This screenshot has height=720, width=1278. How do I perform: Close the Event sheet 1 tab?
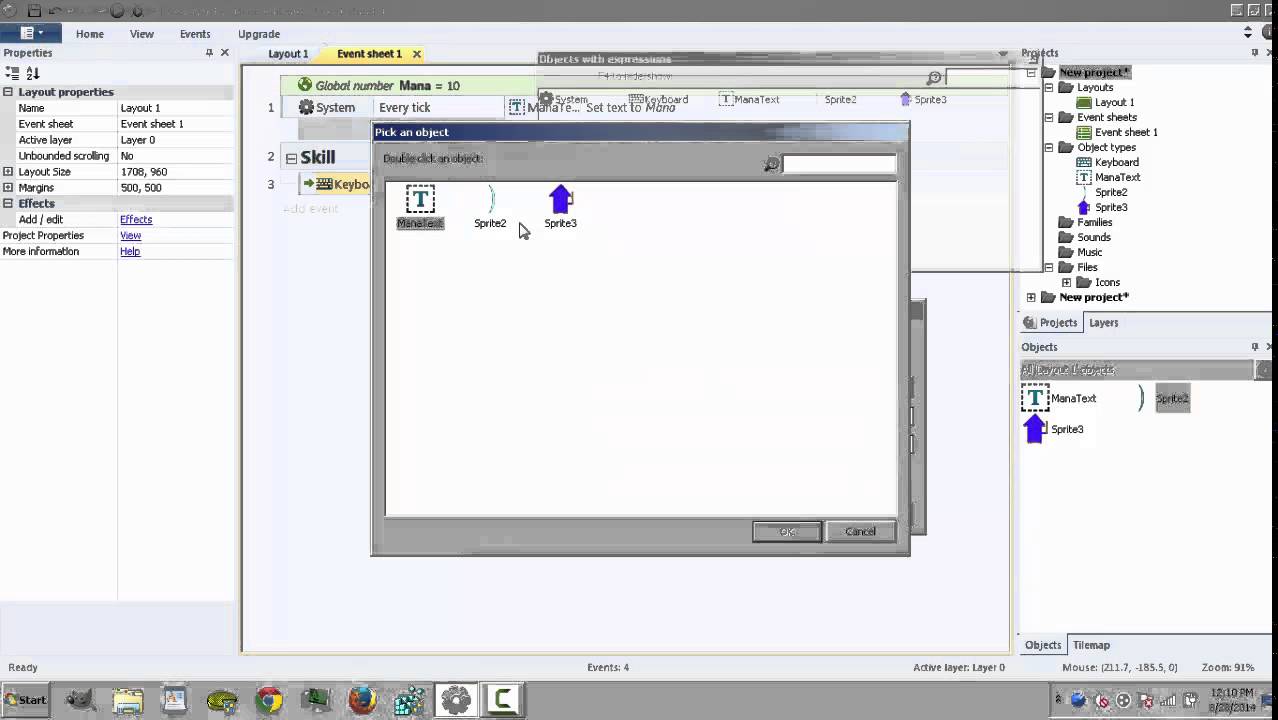tap(417, 54)
